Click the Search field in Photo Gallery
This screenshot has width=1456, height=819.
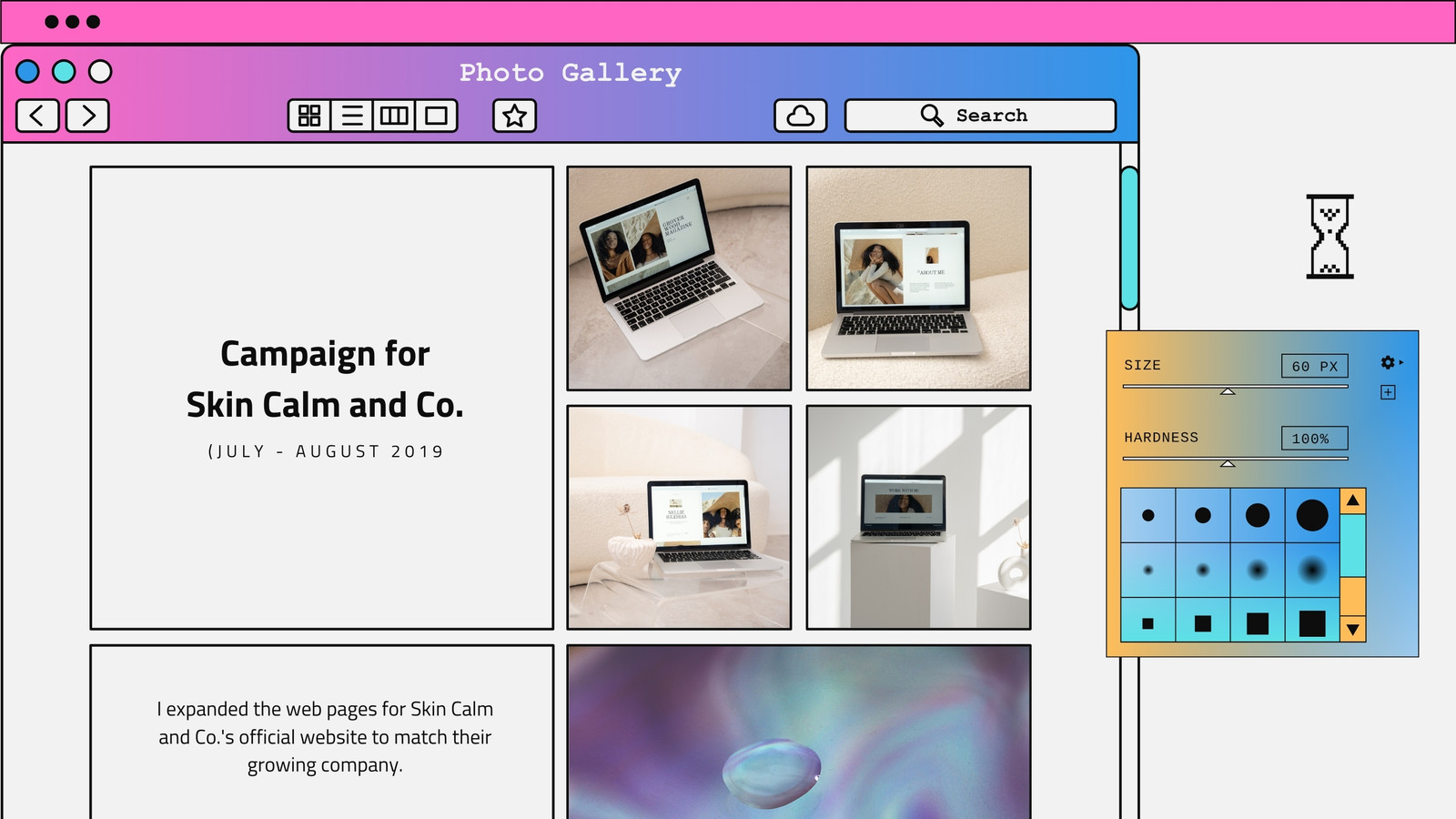(x=981, y=116)
